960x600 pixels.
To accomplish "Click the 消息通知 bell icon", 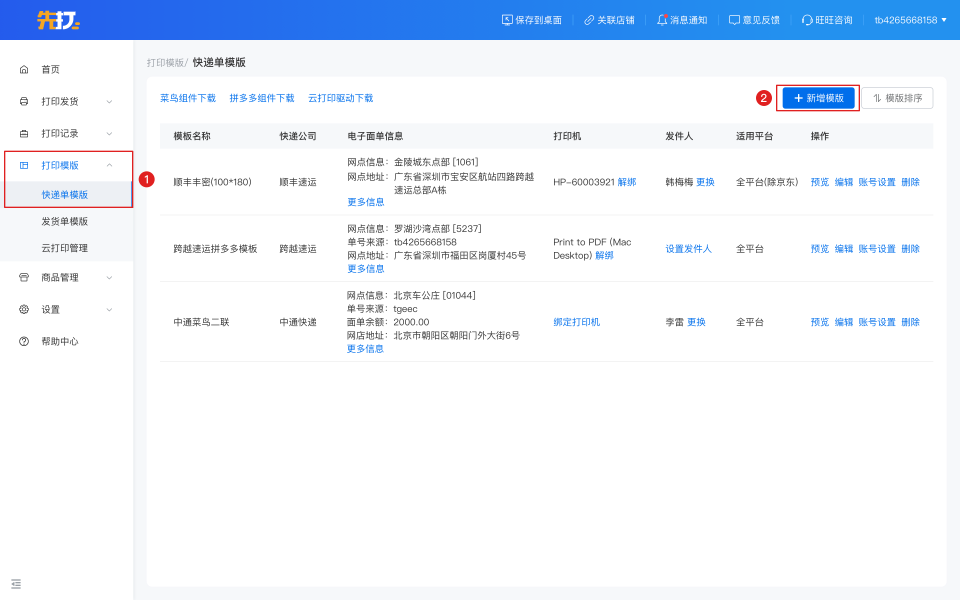I will pos(662,20).
